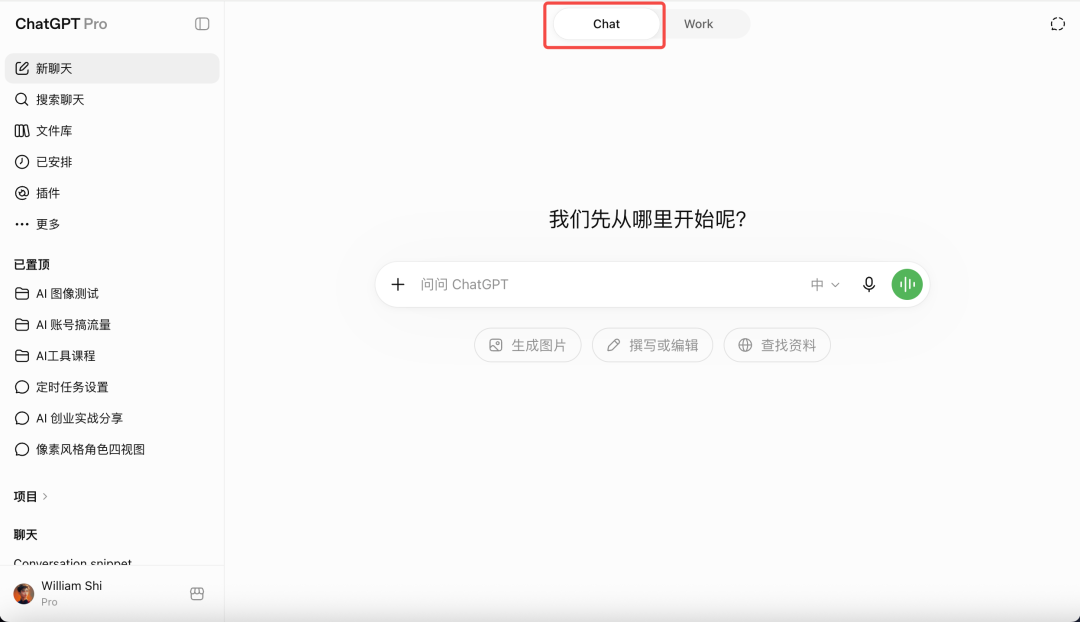Open pinned chat 定时任务设置
The image size is (1080, 622).
pyautogui.click(x=112, y=387)
